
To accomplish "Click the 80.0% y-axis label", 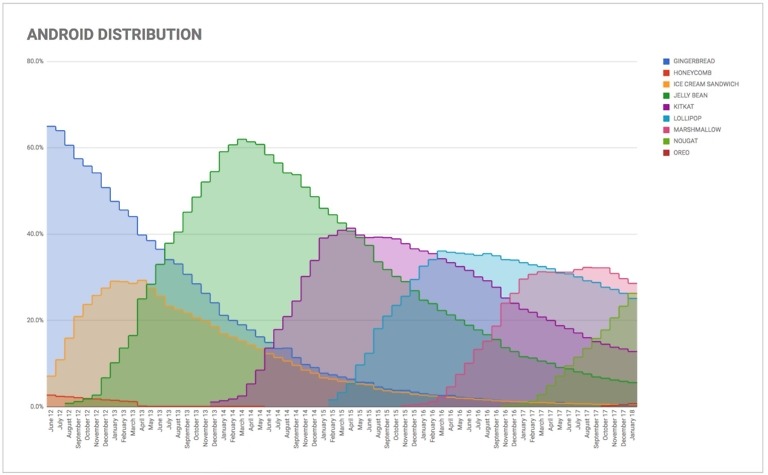I will [34, 62].
